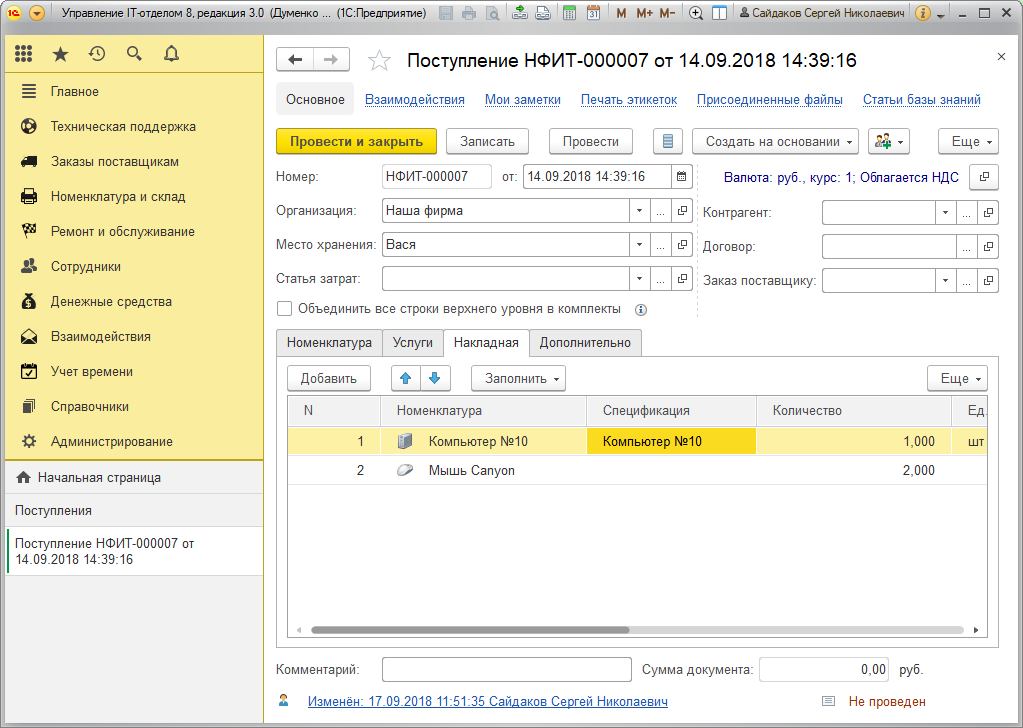
Task: Switch to Услуги tab
Action: [412, 343]
